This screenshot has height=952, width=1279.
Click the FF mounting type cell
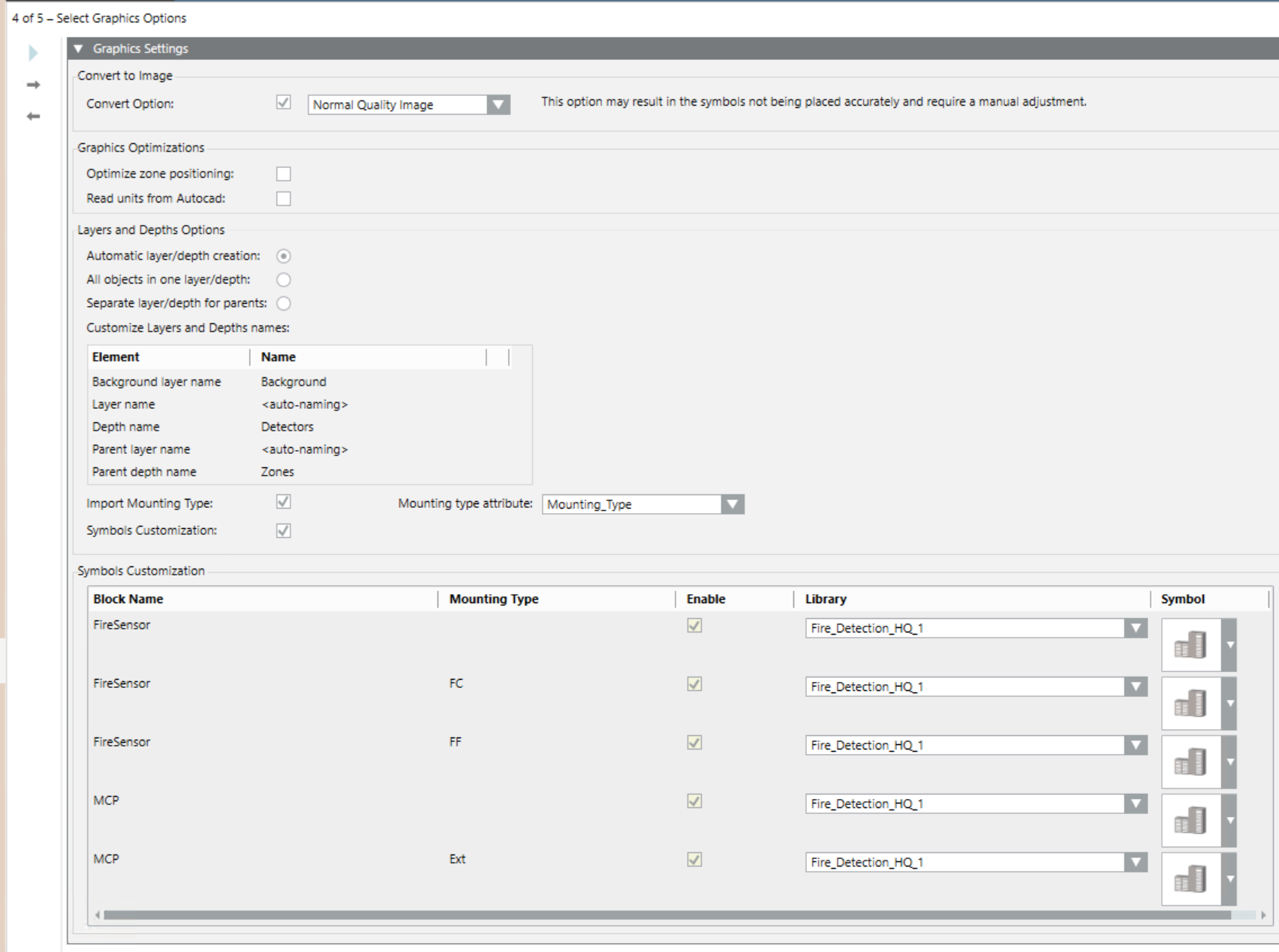(456, 742)
